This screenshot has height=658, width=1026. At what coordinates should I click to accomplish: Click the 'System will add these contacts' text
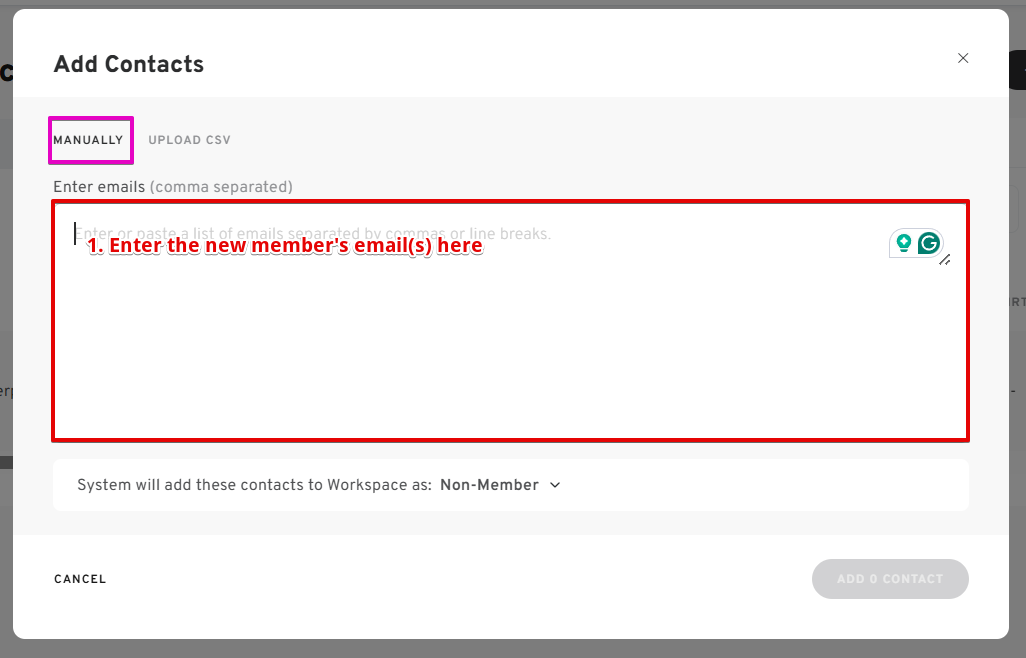click(254, 485)
